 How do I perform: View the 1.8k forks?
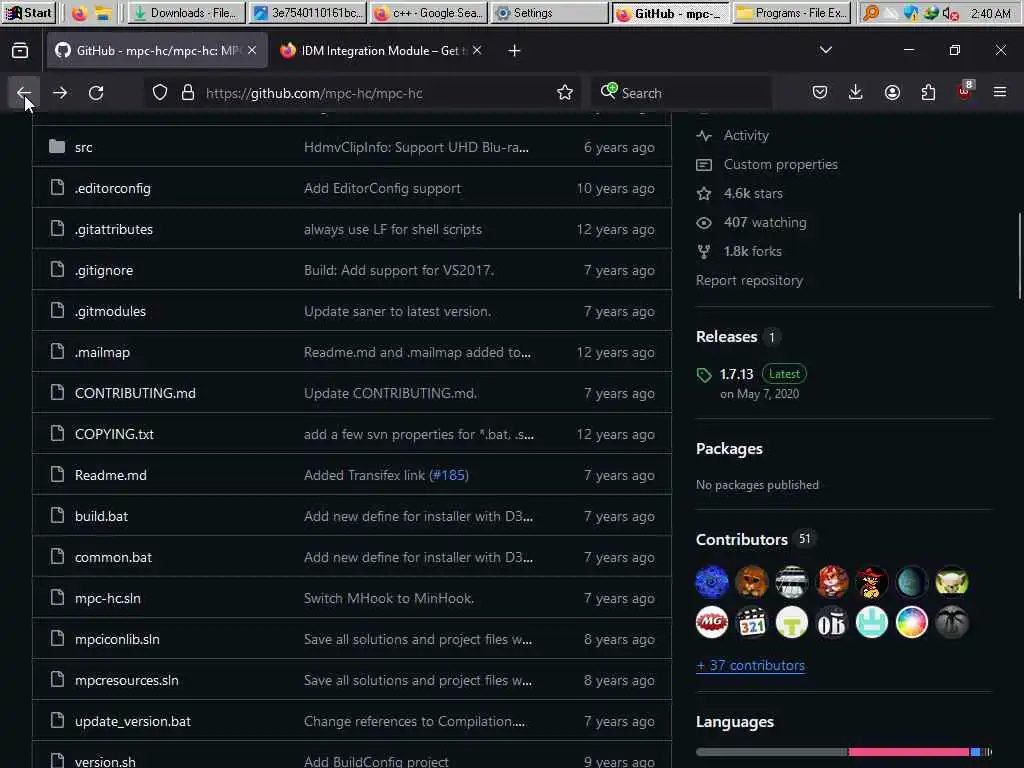pyautogui.click(x=752, y=251)
